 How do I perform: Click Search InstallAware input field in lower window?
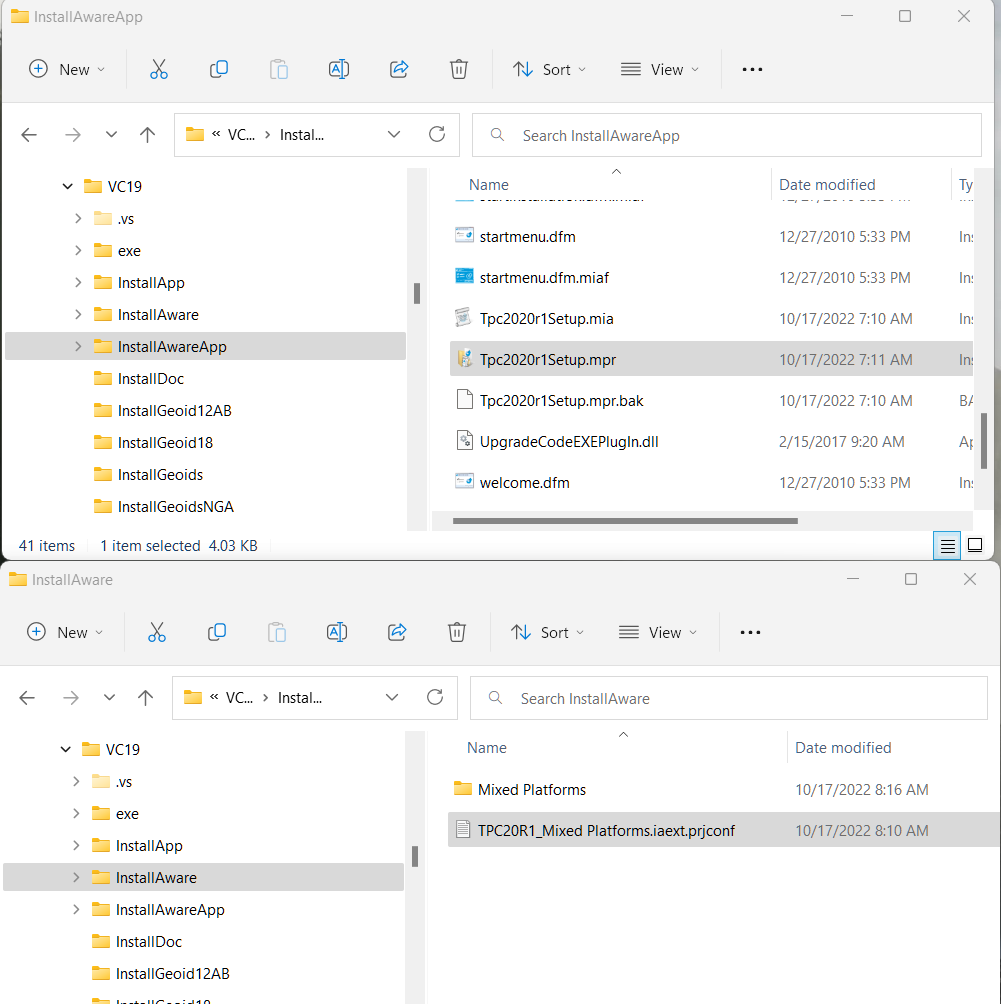point(728,698)
